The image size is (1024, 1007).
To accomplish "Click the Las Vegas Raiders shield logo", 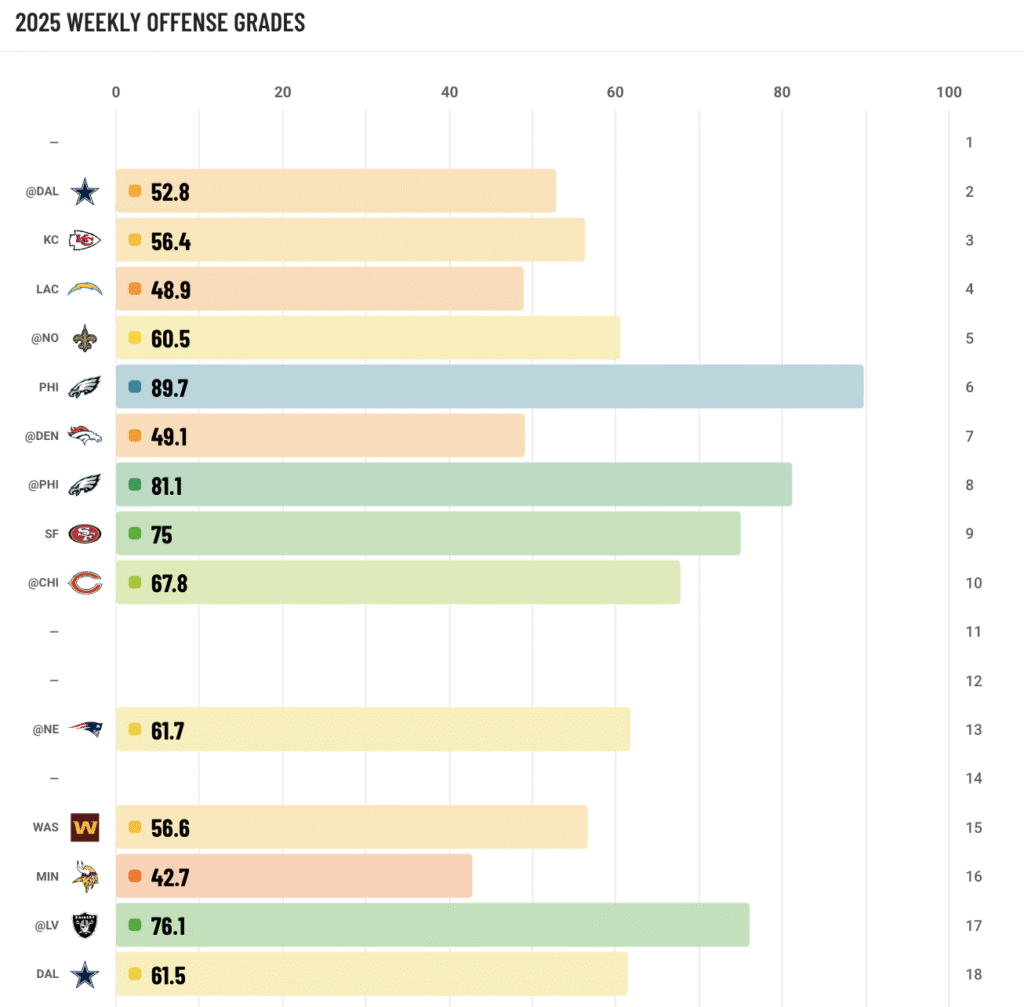I will pos(85,925).
